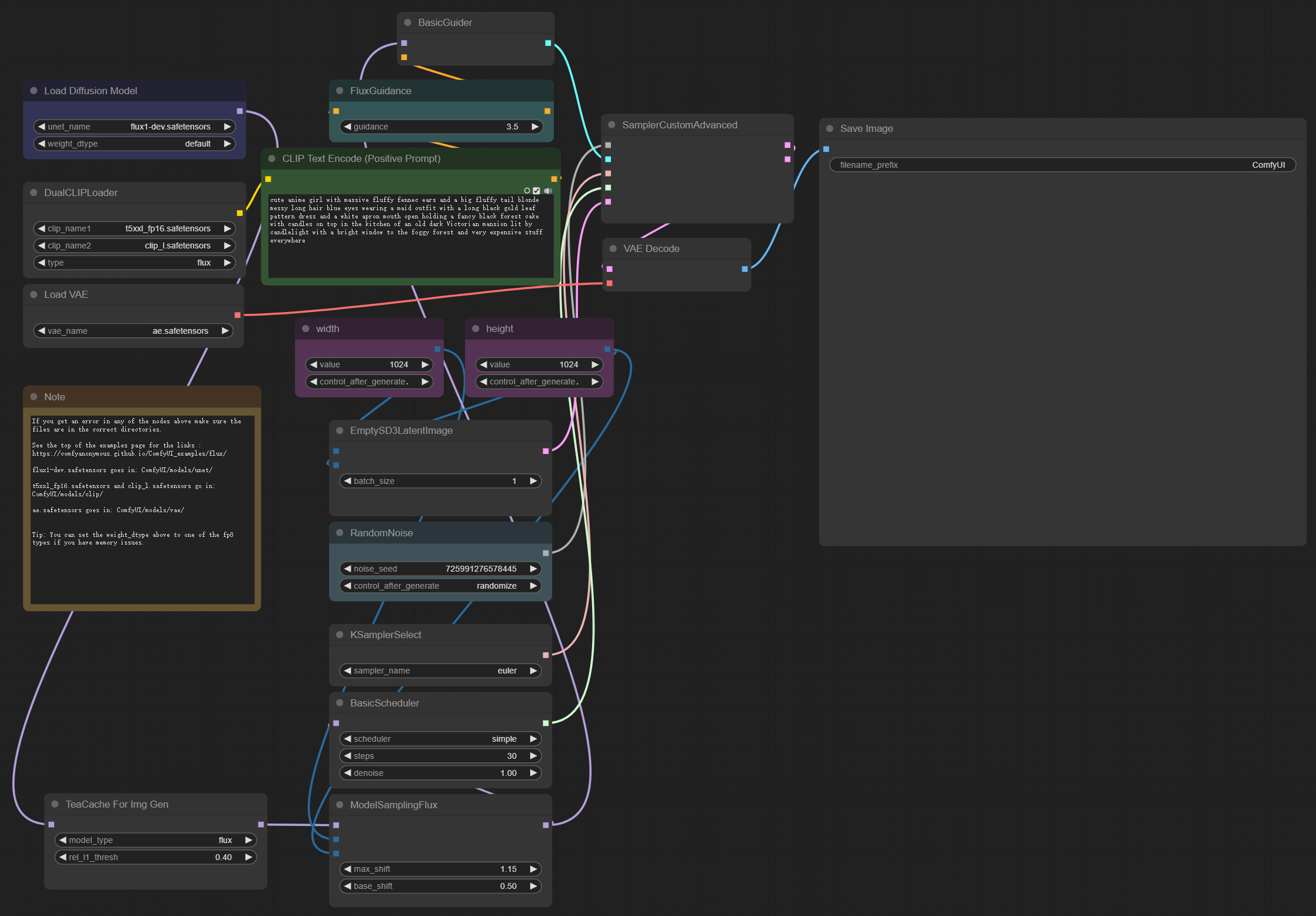
Task: Uncheck the checkbox beside the speaker icon
Action: (x=536, y=190)
